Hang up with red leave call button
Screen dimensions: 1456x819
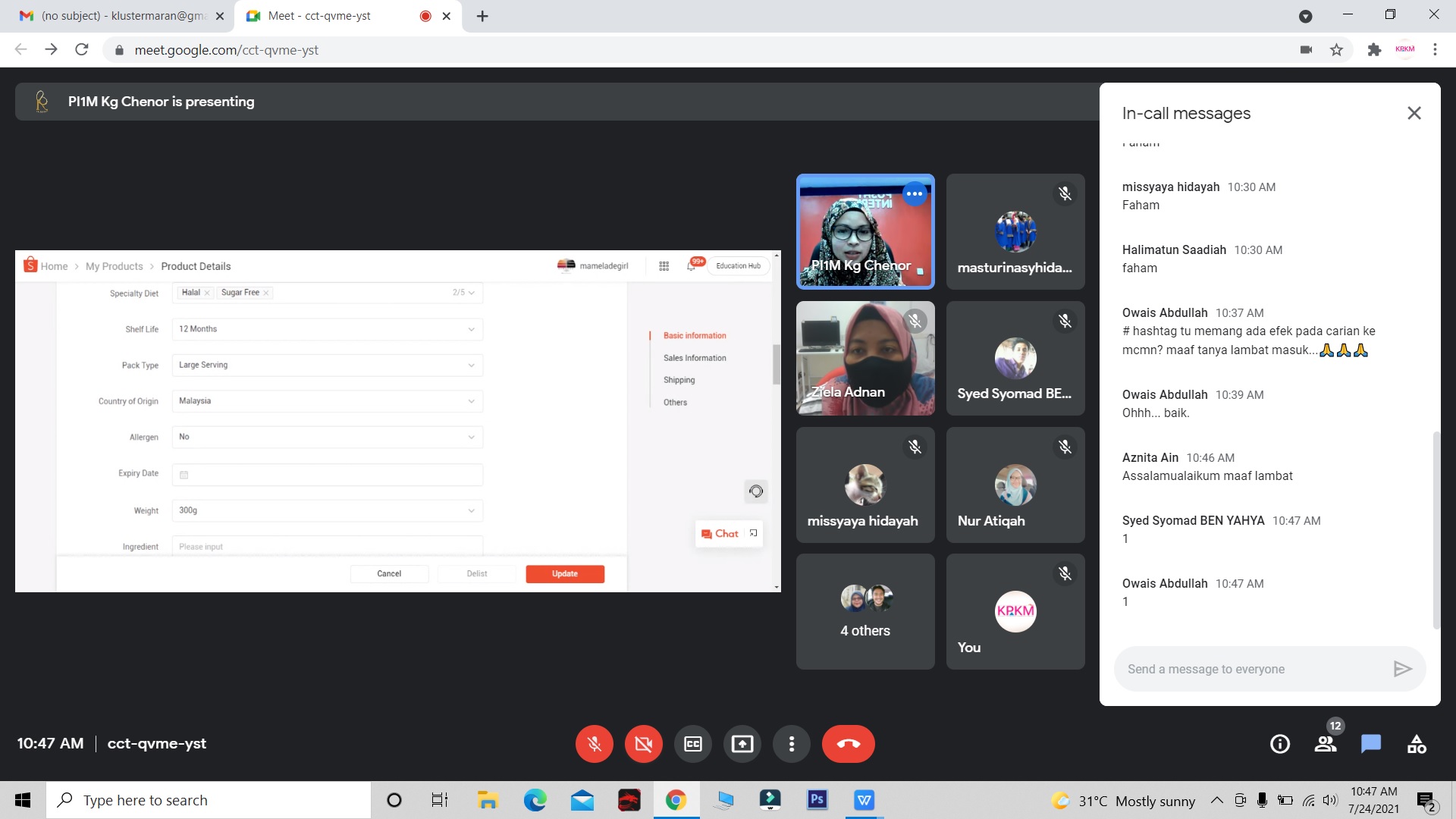[848, 744]
